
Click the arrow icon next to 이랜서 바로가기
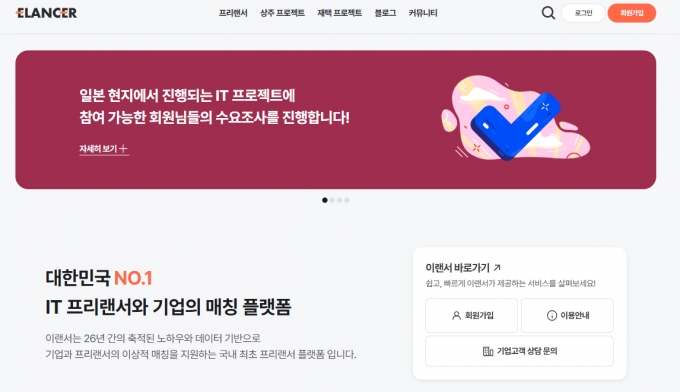(497, 268)
